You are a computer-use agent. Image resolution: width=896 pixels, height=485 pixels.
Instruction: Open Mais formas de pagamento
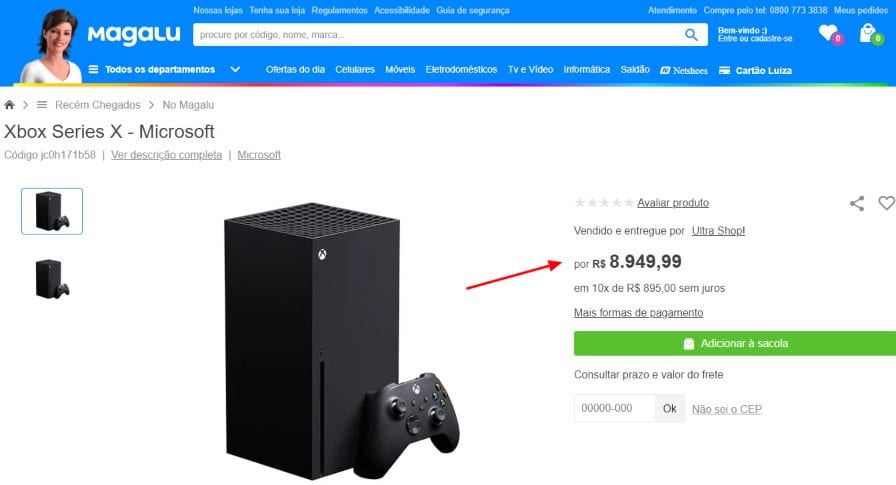(x=638, y=312)
